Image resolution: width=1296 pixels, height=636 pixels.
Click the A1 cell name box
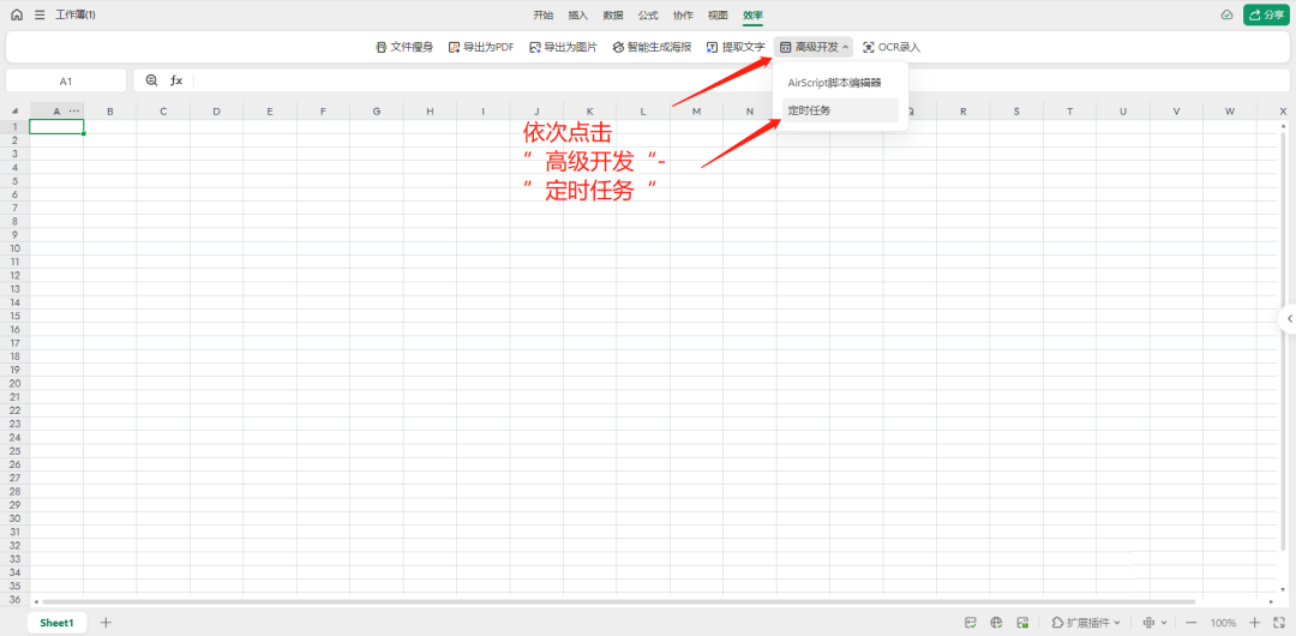(x=66, y=81)
